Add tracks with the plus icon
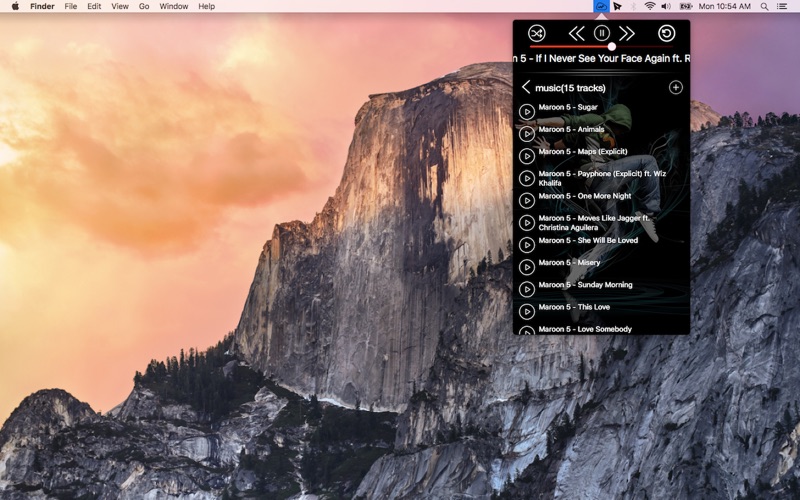The image size is (800, 500). pyautogui.click(x=676, y=87)
